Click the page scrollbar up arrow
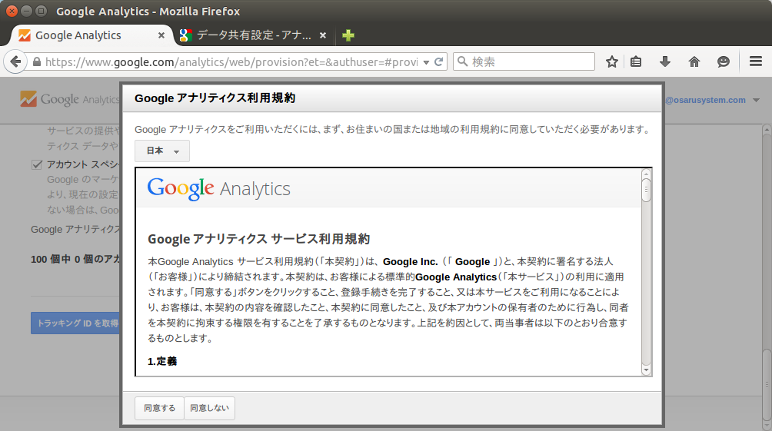 pyautogui.click(x=767, y=131)
